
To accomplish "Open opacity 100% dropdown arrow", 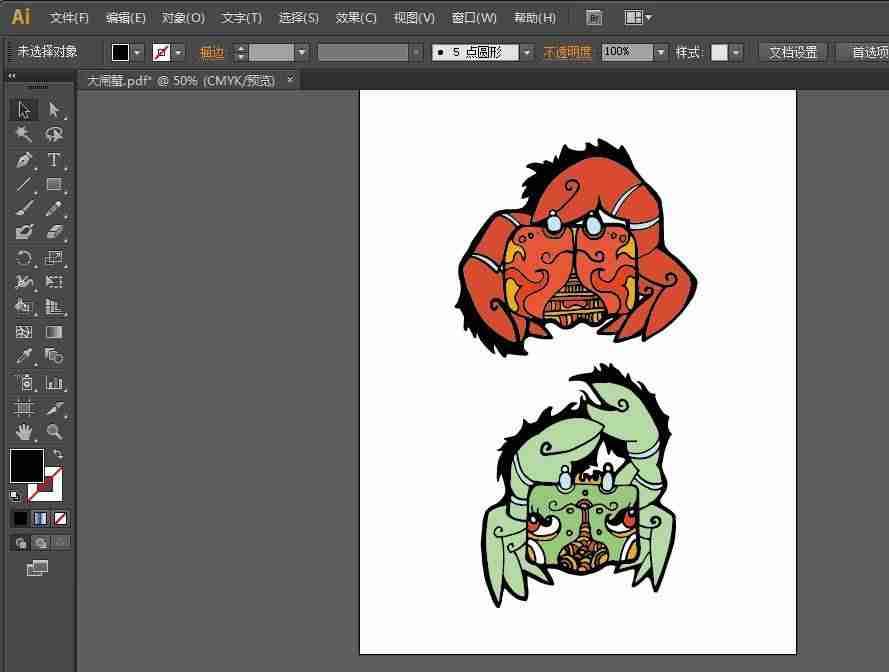I will 660,53.
